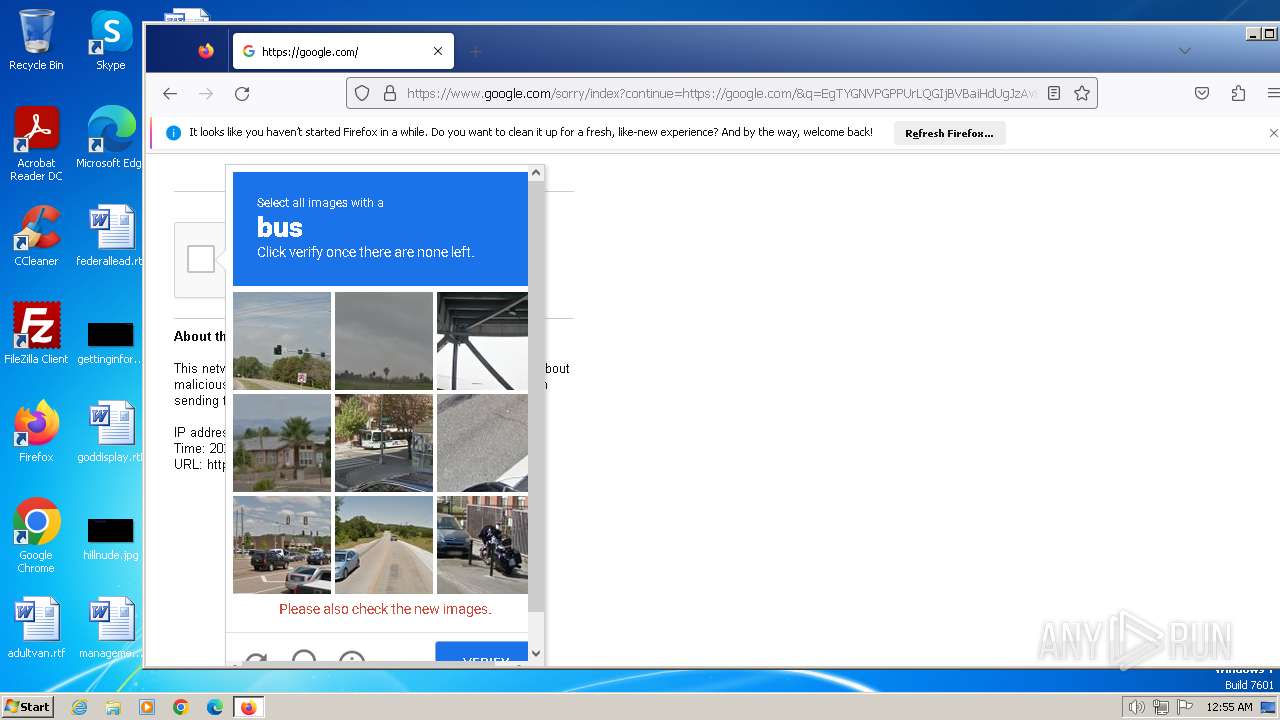Select captcha tile showing bare asphalt pavement

tap(482, 443)
